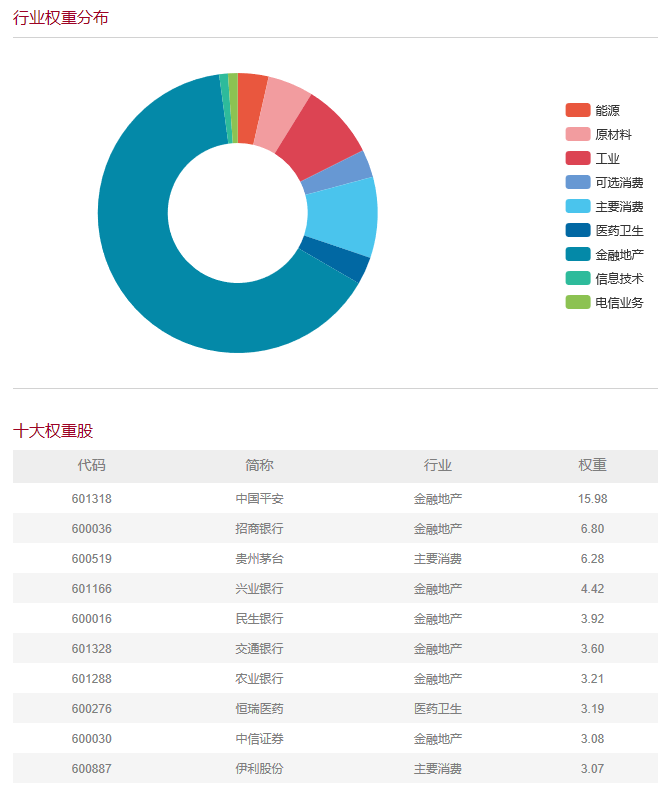Select the light blue 主要消费 donut slice
This screenshot has height=796, width=672.
coord(343,217)
